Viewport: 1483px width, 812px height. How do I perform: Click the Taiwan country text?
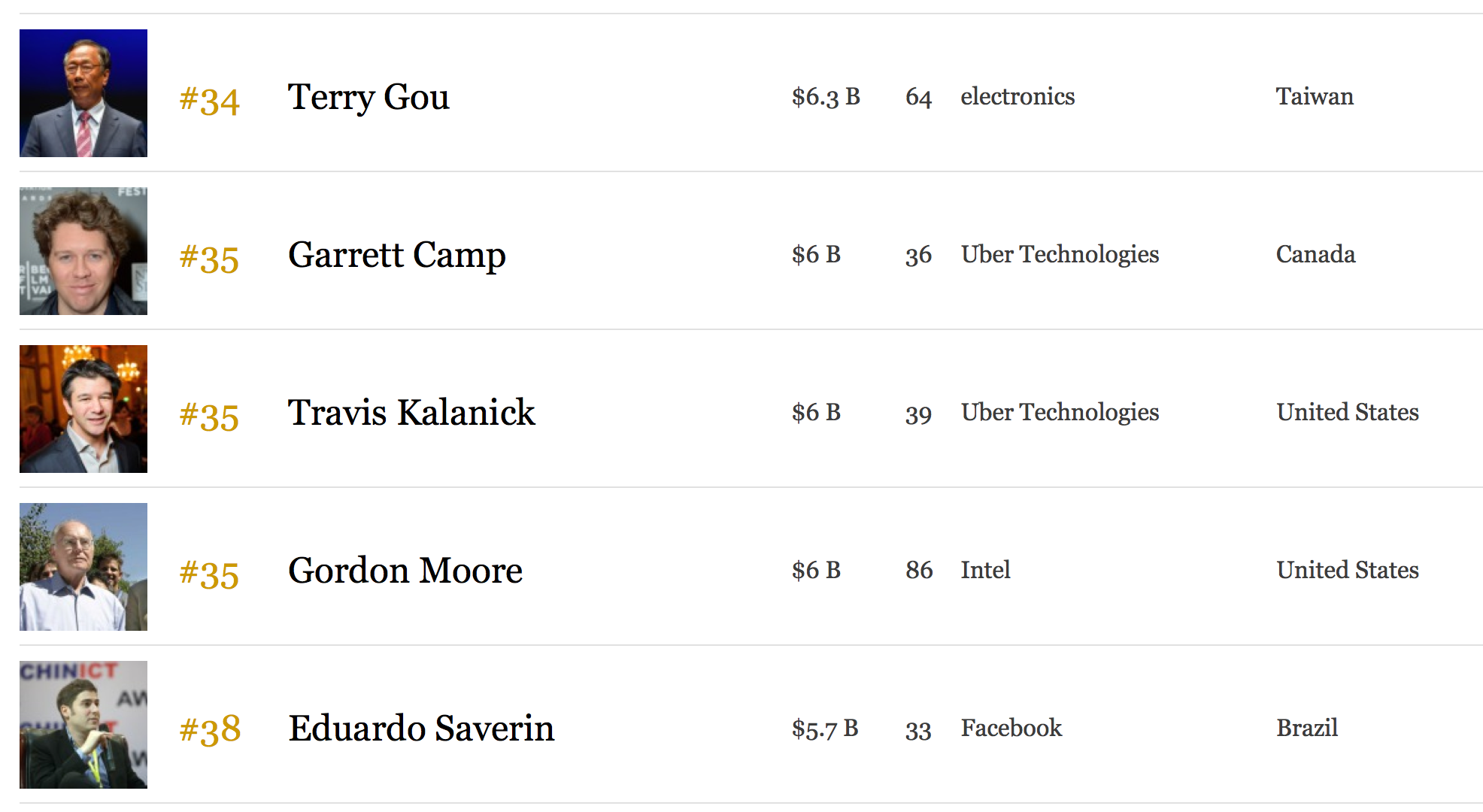[1315, 96]
